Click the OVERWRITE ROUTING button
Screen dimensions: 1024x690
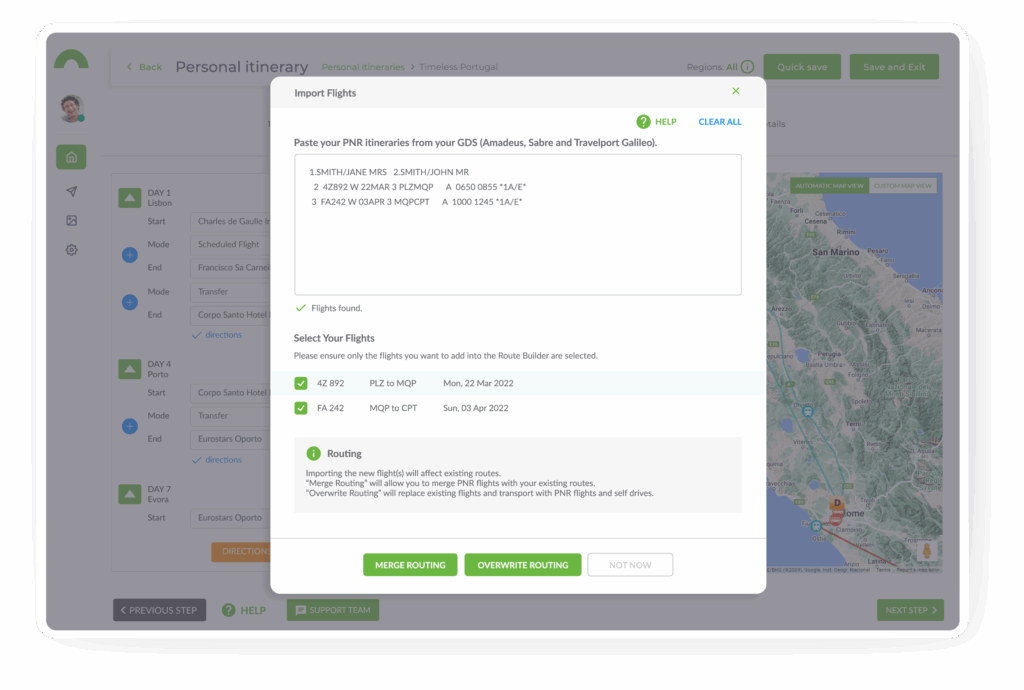[522, 565]
